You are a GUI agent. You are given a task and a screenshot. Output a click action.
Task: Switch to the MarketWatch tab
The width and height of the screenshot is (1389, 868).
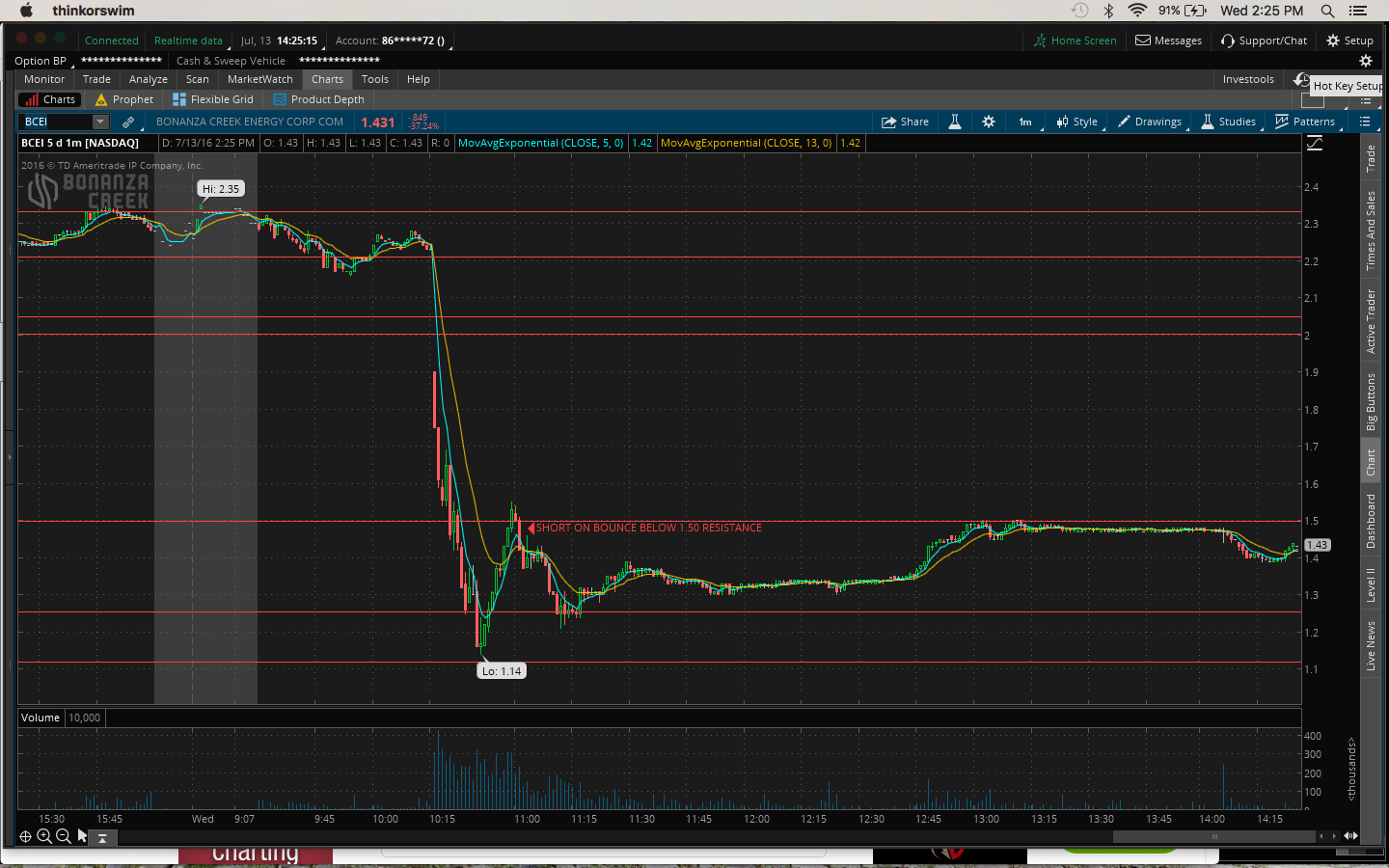[260, 79]
